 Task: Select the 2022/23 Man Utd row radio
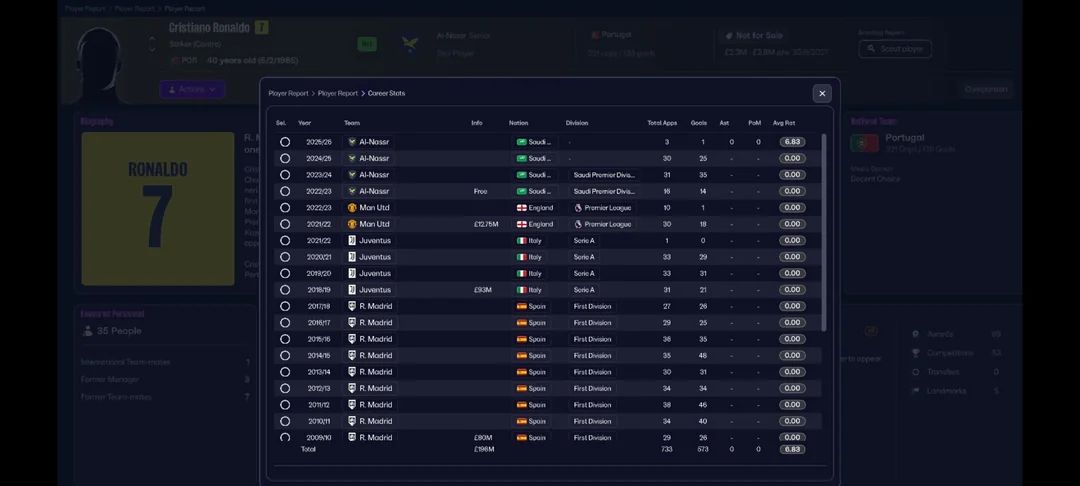284,207
